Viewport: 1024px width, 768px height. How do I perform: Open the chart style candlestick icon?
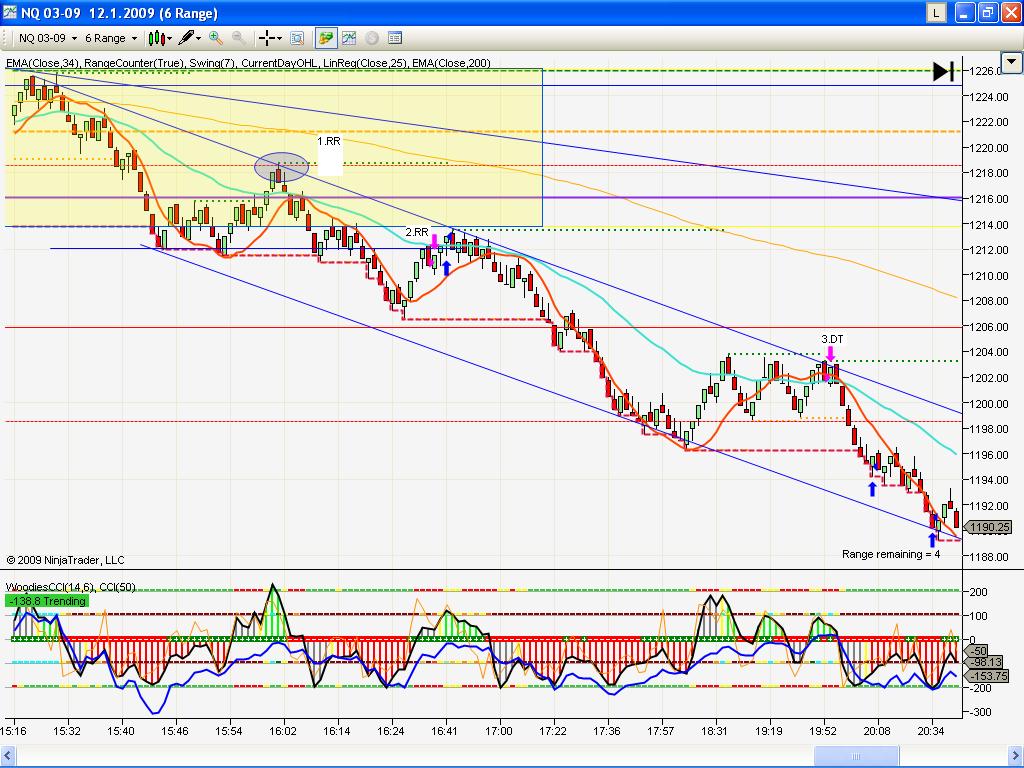pyautogui.click(x=156, y=38)
